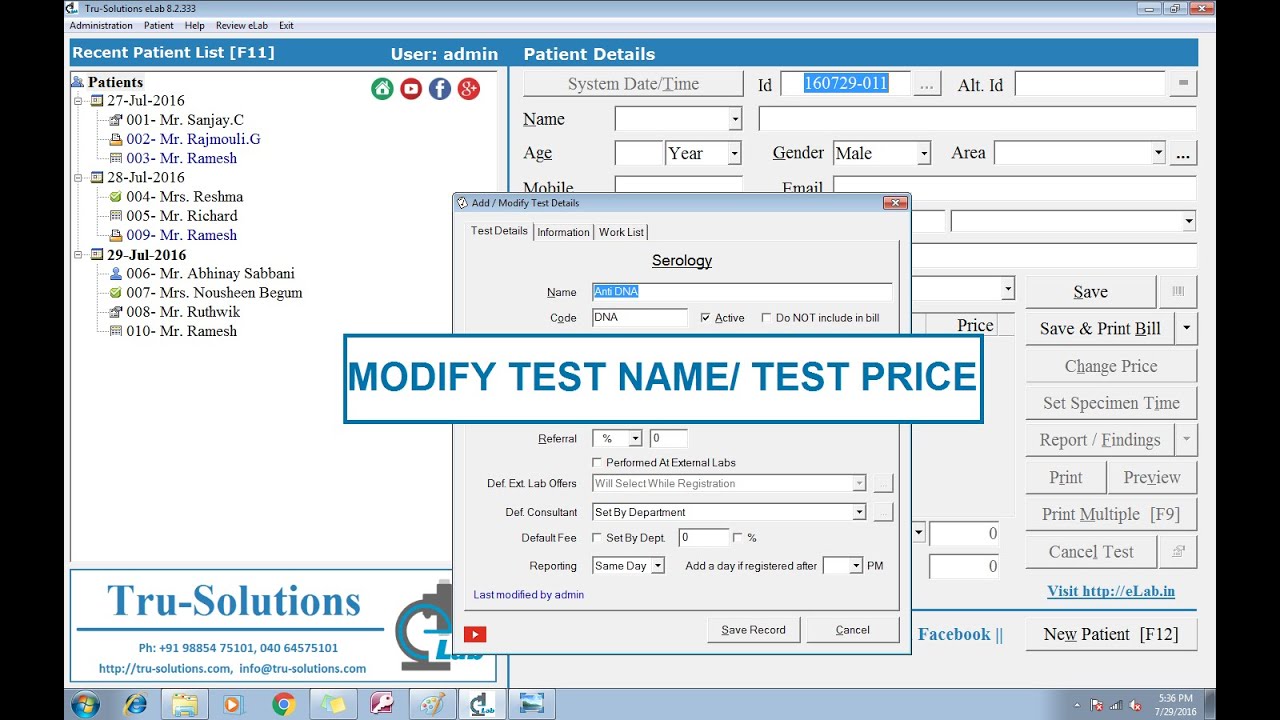Click green check icon of 007- Mrs. Nousheen Begum
This screenshot has width=1280, height=720.
pyautogui.click(x=115, y=293)
